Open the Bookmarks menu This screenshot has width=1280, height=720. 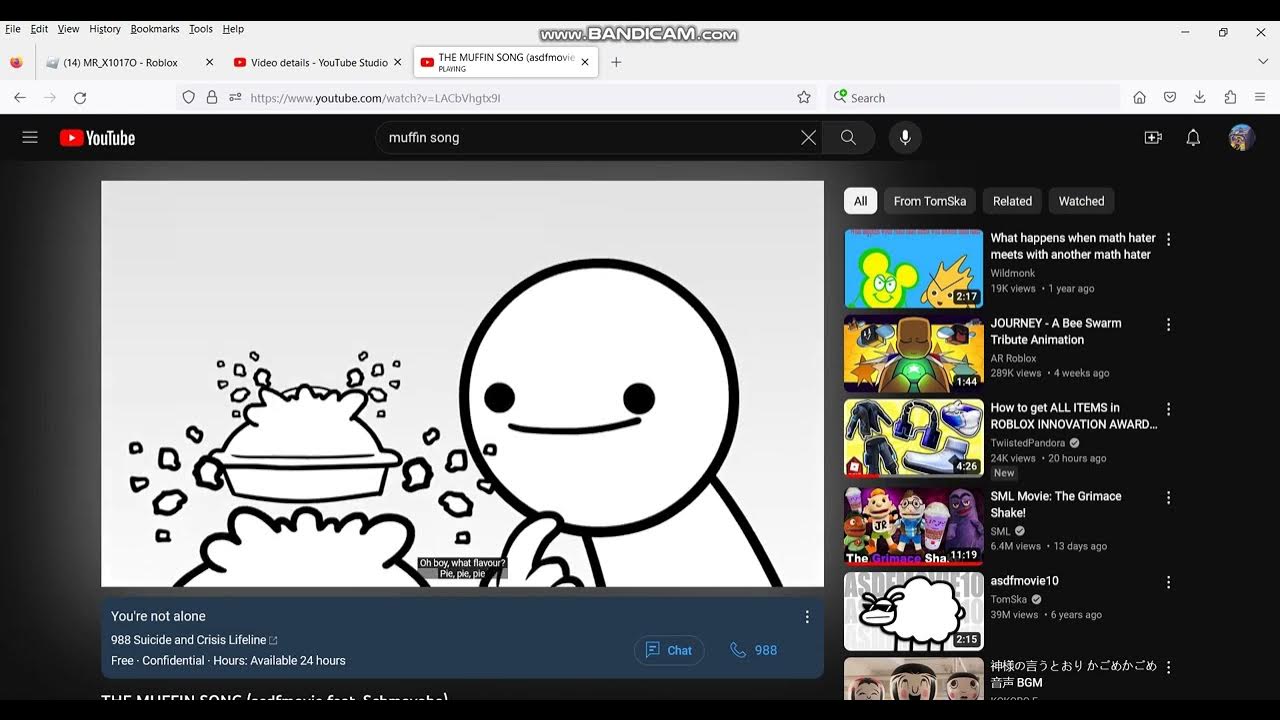155,29
